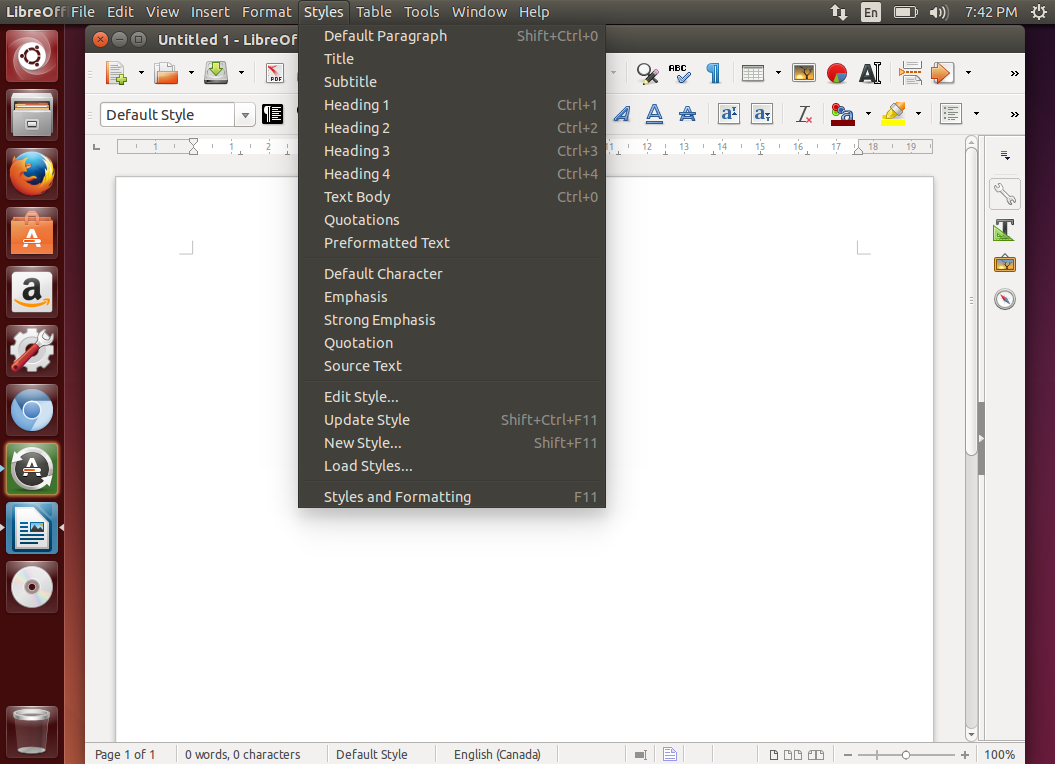This screenshot has width=1055, height=764.
Task: Open the Default Style paragraph style dropdown
Action: [245, 115]
